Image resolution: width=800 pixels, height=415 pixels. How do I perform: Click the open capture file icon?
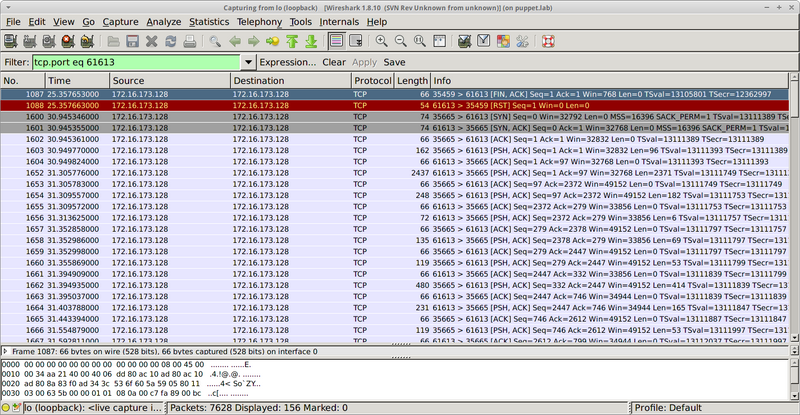coord(113,41)
